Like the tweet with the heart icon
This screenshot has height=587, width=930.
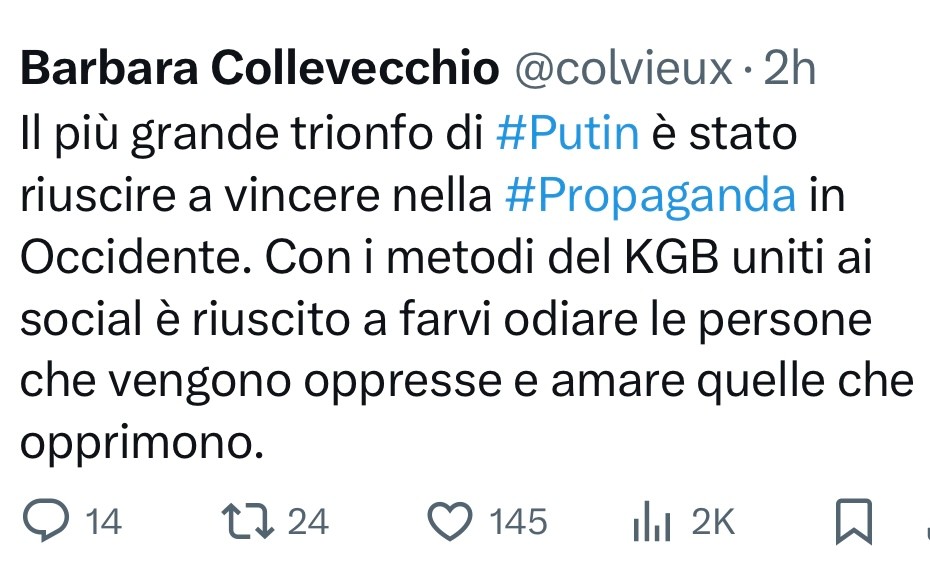pos(449,521)
